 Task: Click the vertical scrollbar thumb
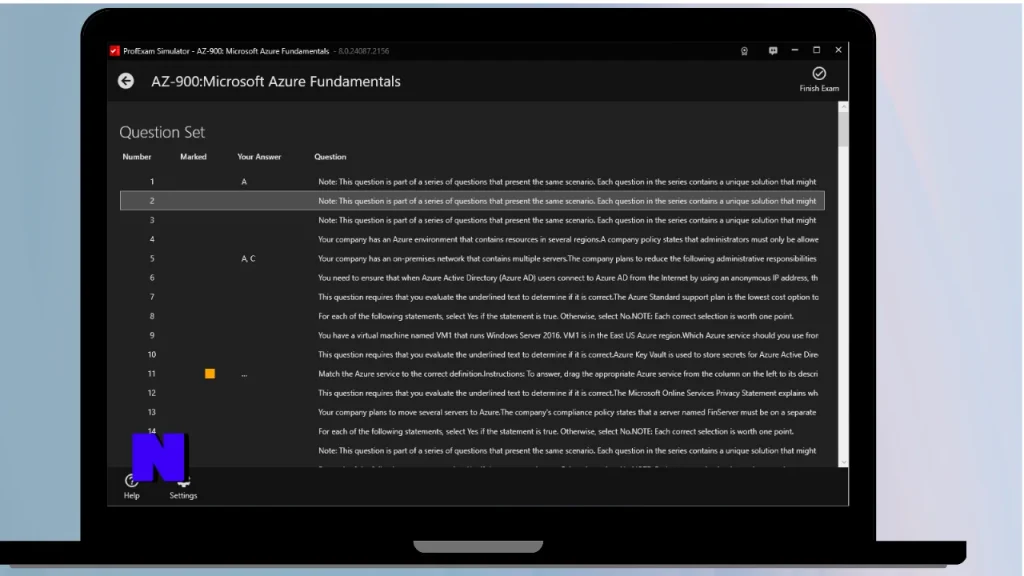tap(843, 129)
